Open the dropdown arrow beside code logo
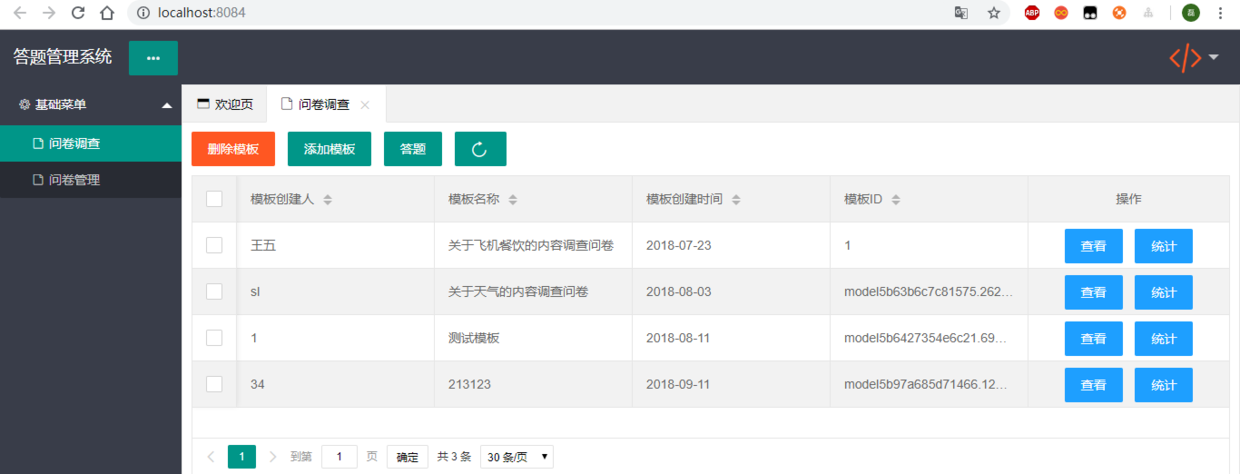Image resolution: width=1240 pixels, height=474 pixels. [1214, 58]
